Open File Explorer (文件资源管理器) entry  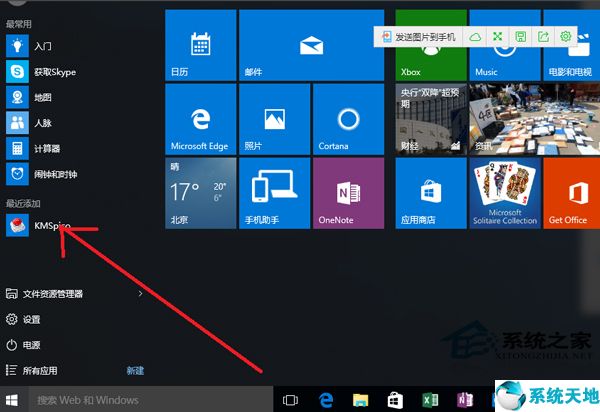(44, 294)
